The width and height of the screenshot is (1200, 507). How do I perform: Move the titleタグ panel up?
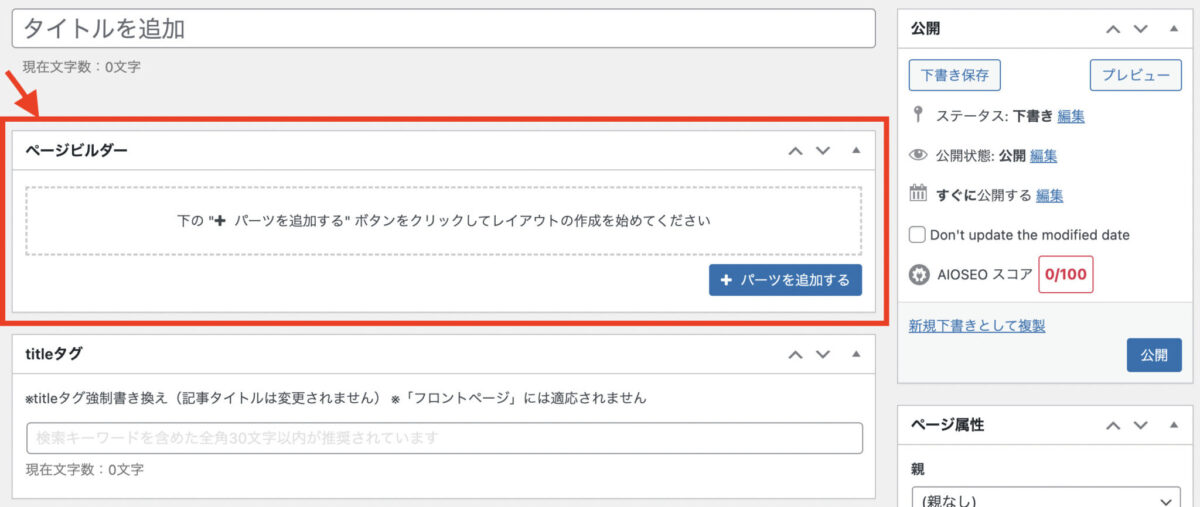pos(795,354)
